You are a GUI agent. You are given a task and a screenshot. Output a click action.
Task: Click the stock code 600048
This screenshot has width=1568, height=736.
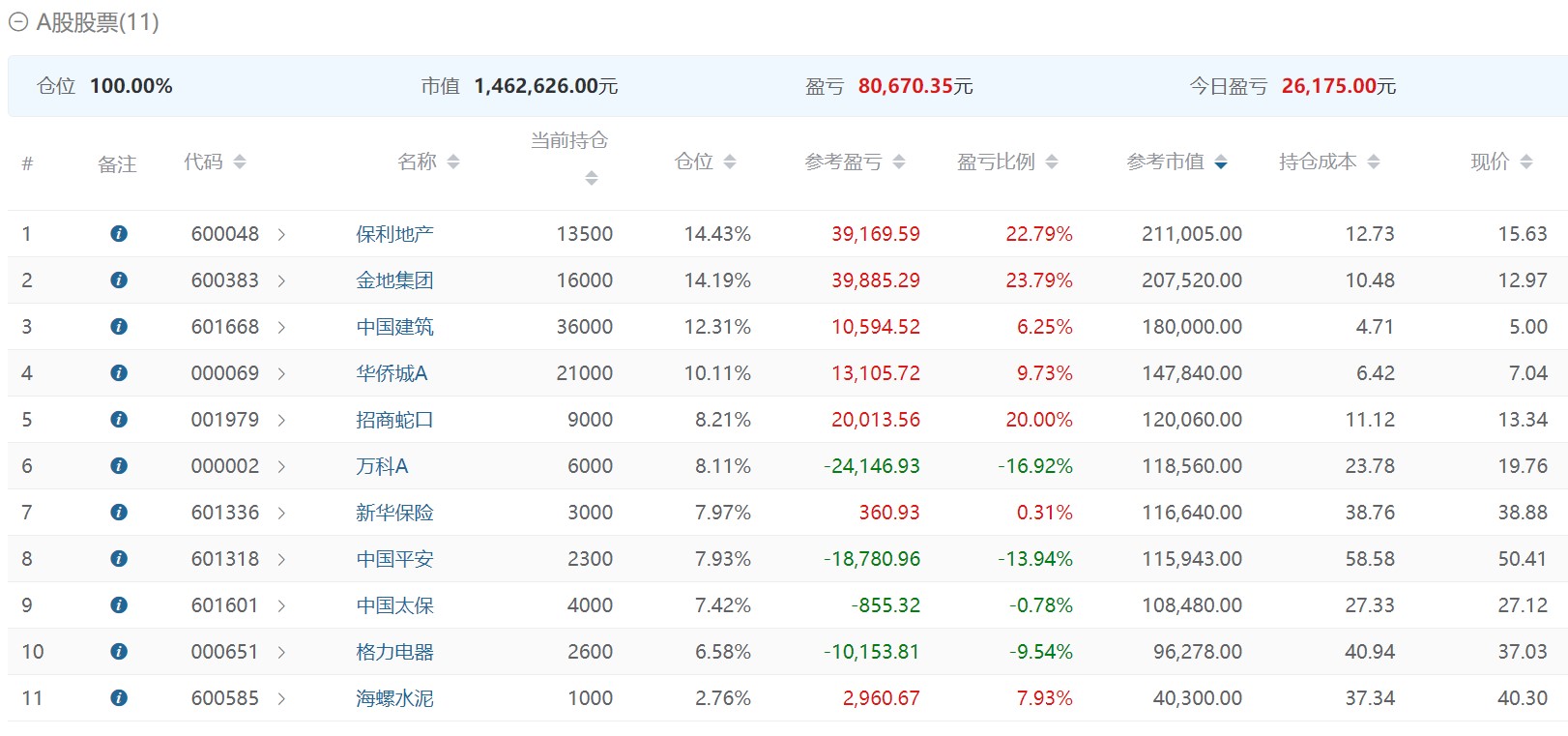(x=225, y=234)
